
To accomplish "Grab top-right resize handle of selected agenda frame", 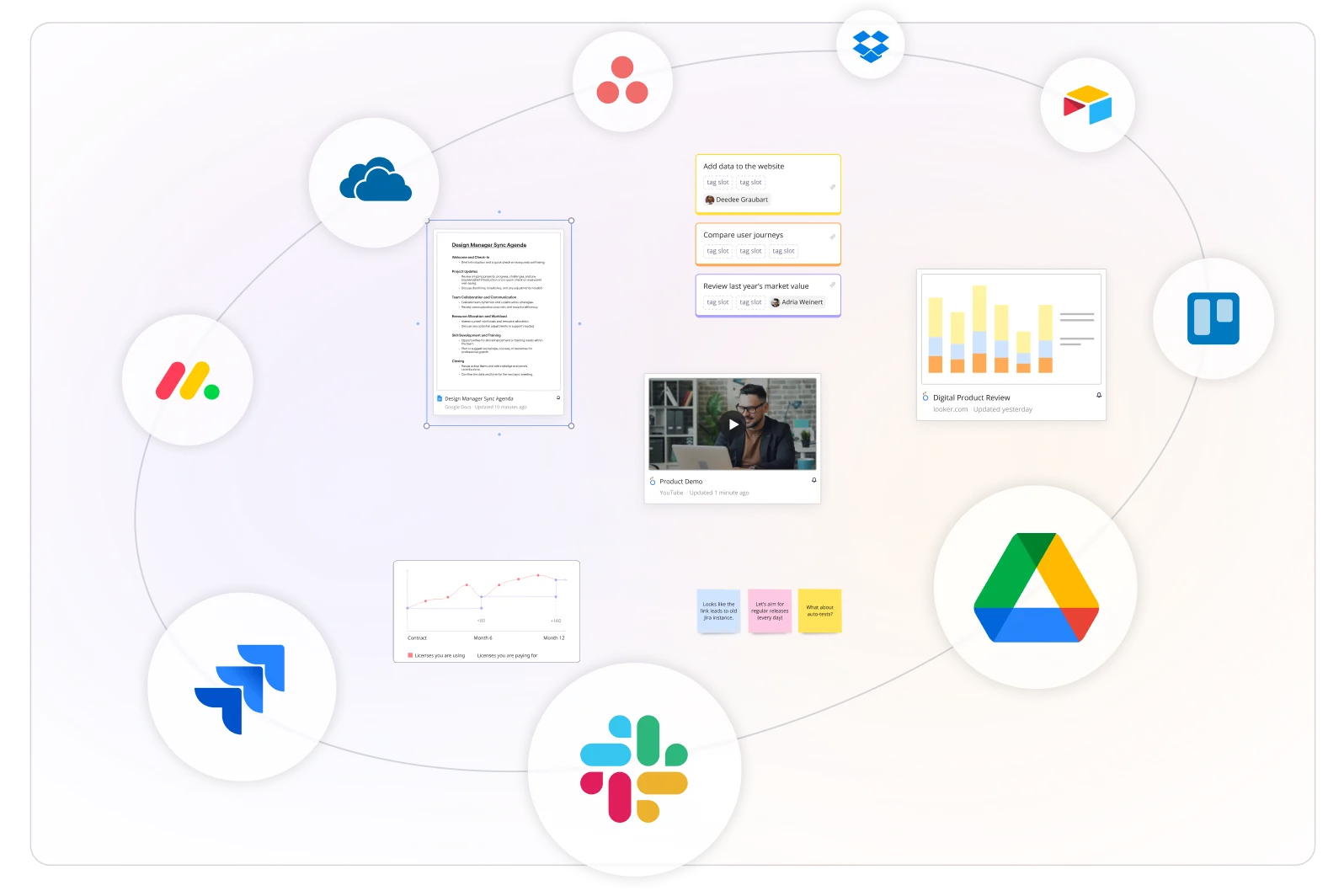I will click(571, 221).
